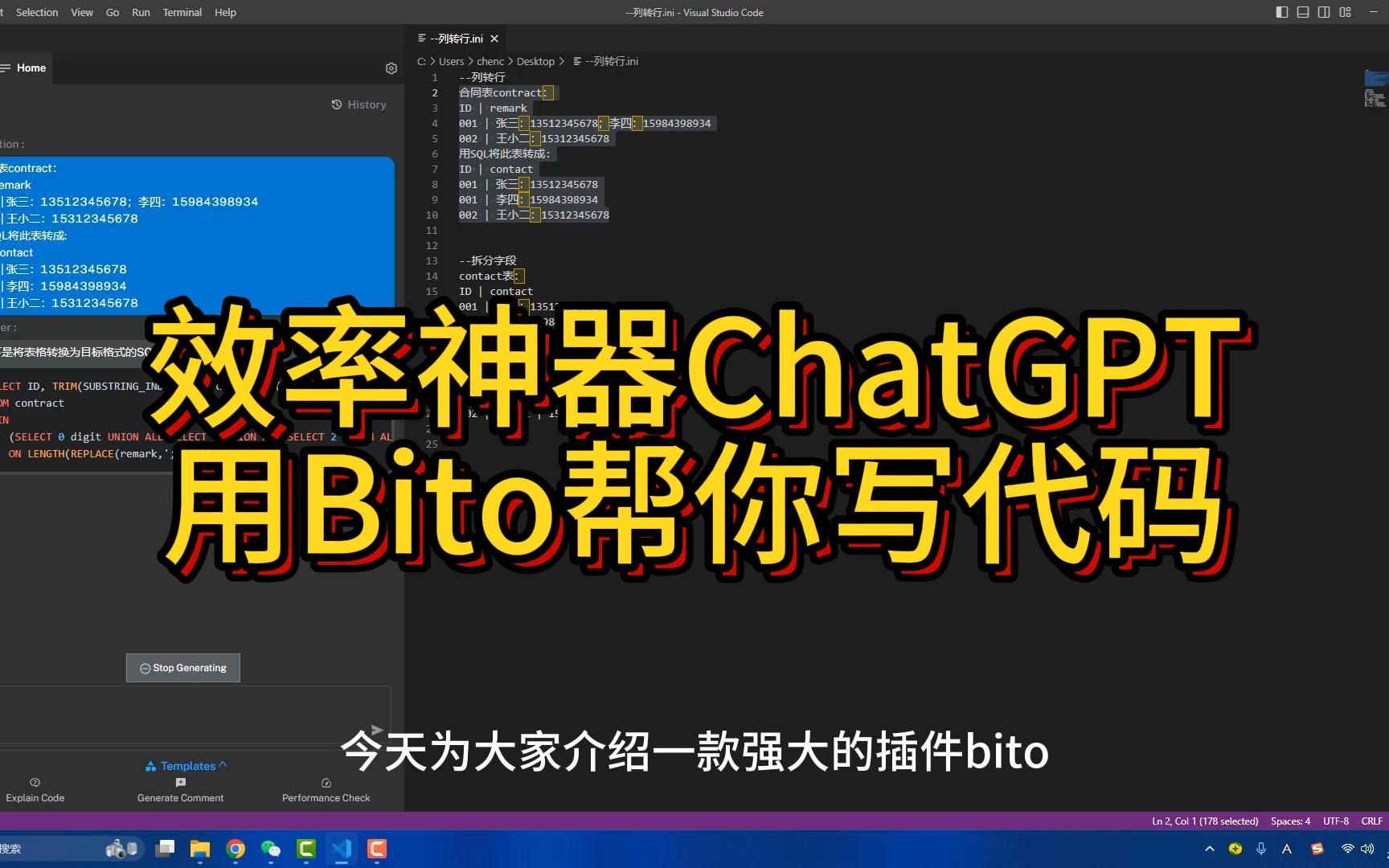
Task: Click the send arrow in chat input
Action: click(x=377, y=729)
